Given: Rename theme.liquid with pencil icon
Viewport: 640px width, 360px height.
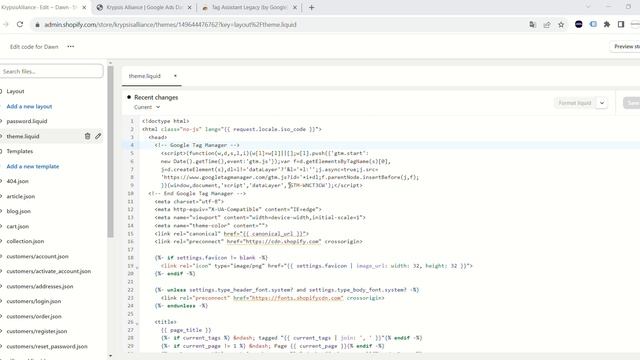Looking at the screenshot, I should pyautogui.click(x=98, y=136).
